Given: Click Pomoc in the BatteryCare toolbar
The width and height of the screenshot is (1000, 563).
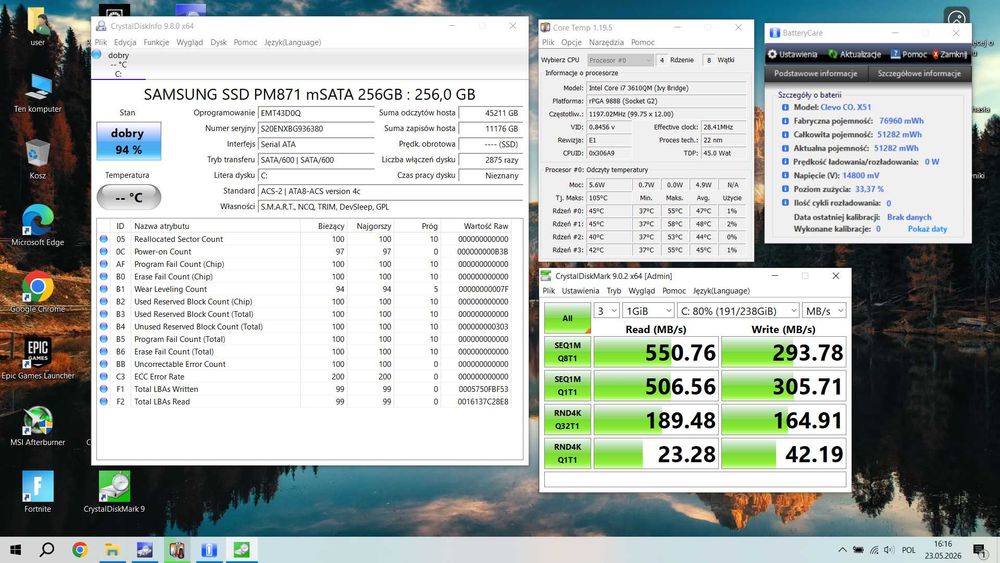Looking at the screenshot, I should coord(909,54).
